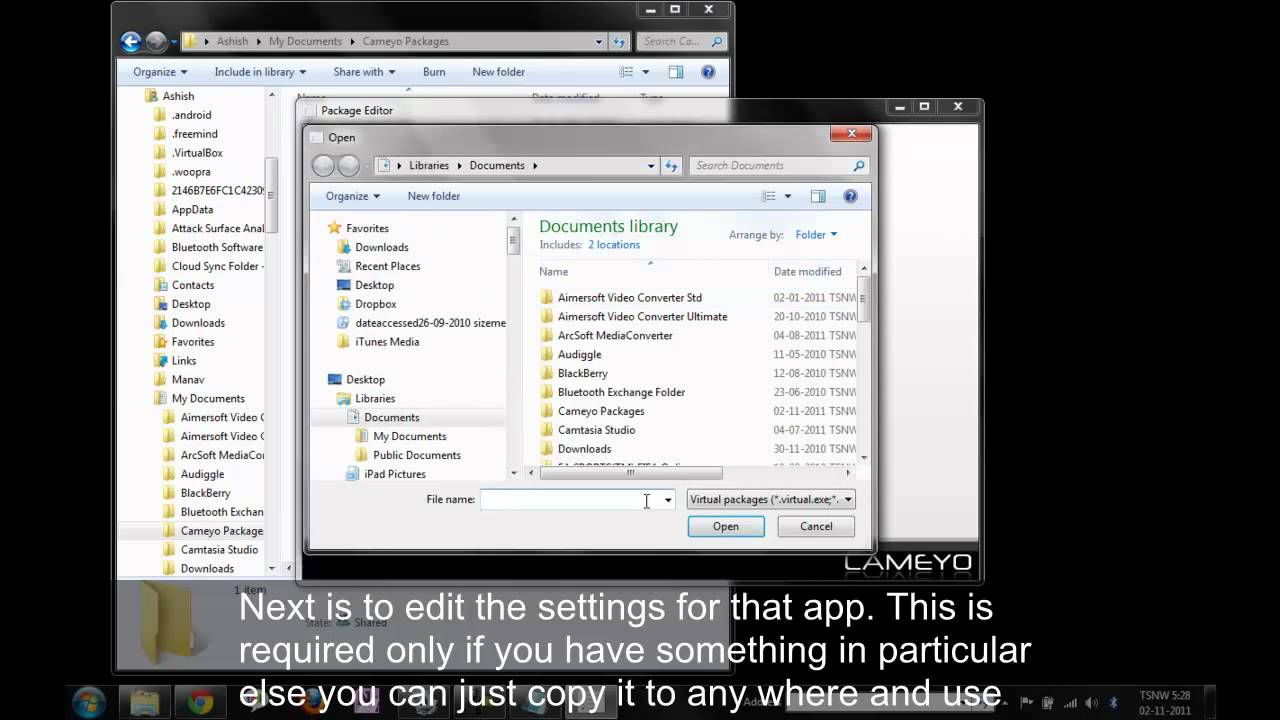Open the Organize menu in the Explorer window

160,72
